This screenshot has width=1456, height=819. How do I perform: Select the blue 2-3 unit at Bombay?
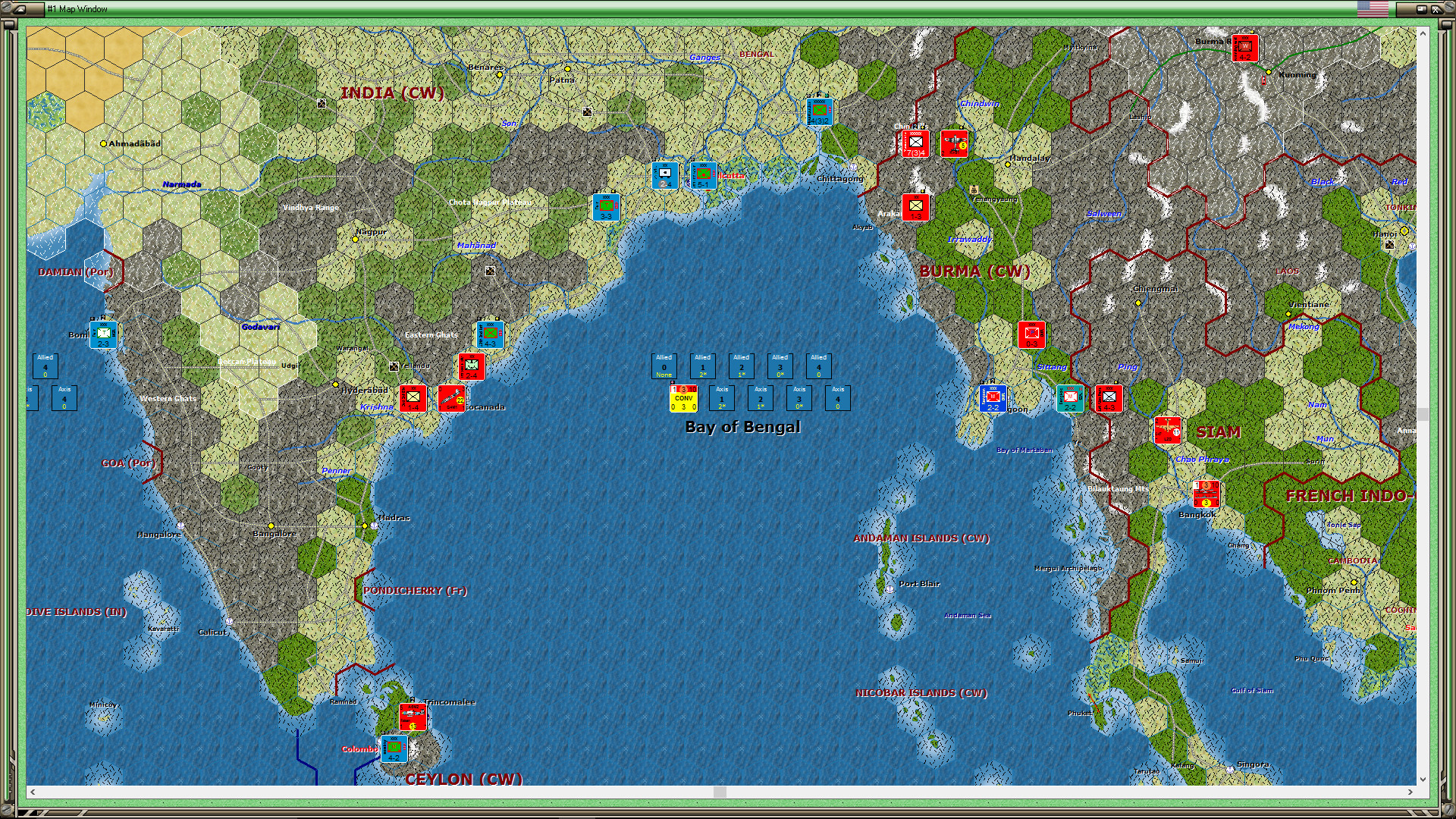coord(103,334)
